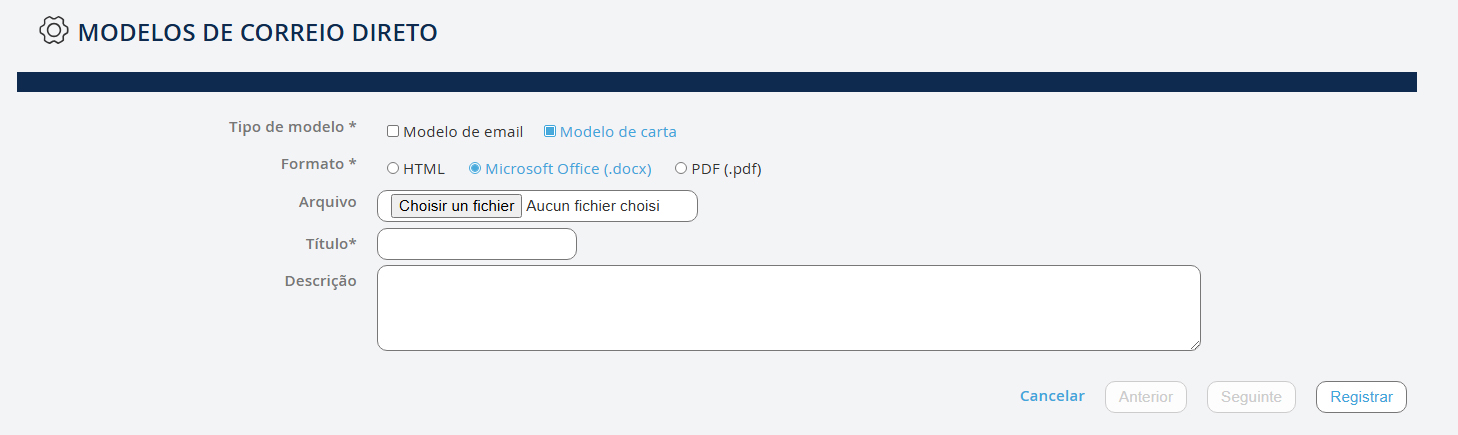This screenshot has height=435, width=1458.
Task: Click the Arquivo field label
Action: point(327,202)
